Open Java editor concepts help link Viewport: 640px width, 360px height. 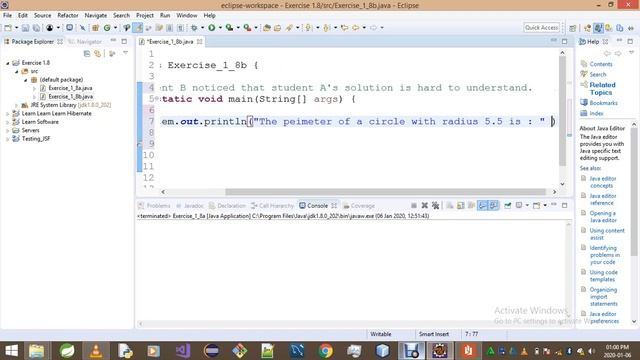[602, 182]
